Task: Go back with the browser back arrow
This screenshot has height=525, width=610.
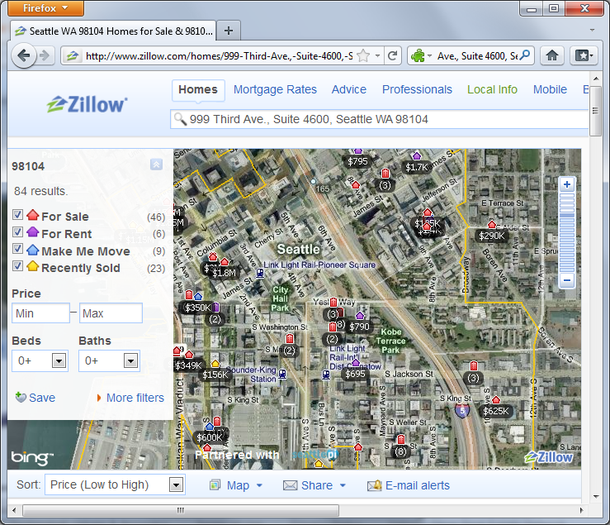Action: [24, 56]
